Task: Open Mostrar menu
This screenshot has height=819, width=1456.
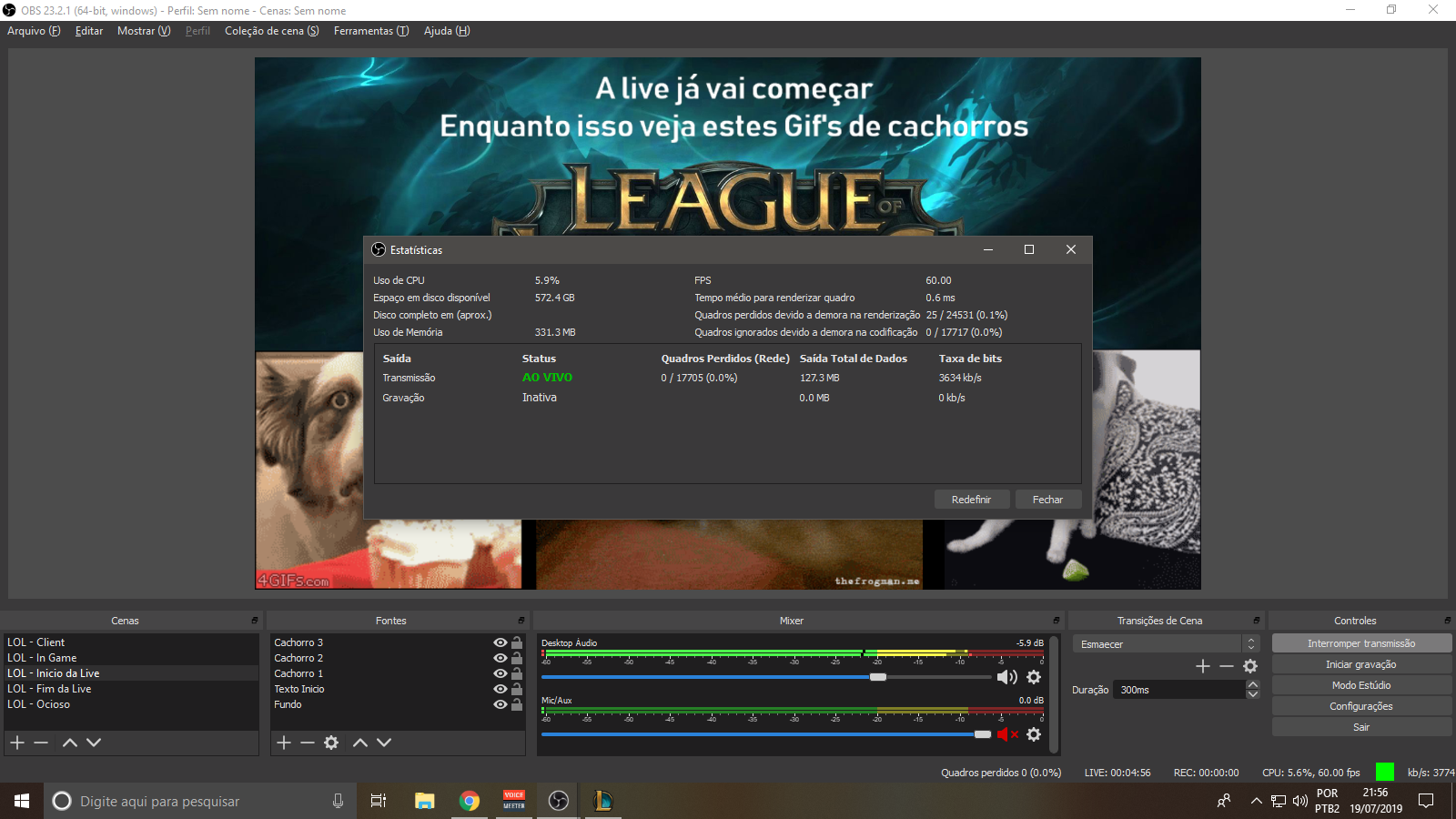Action: pyautogui.click(x=144, y=31)
